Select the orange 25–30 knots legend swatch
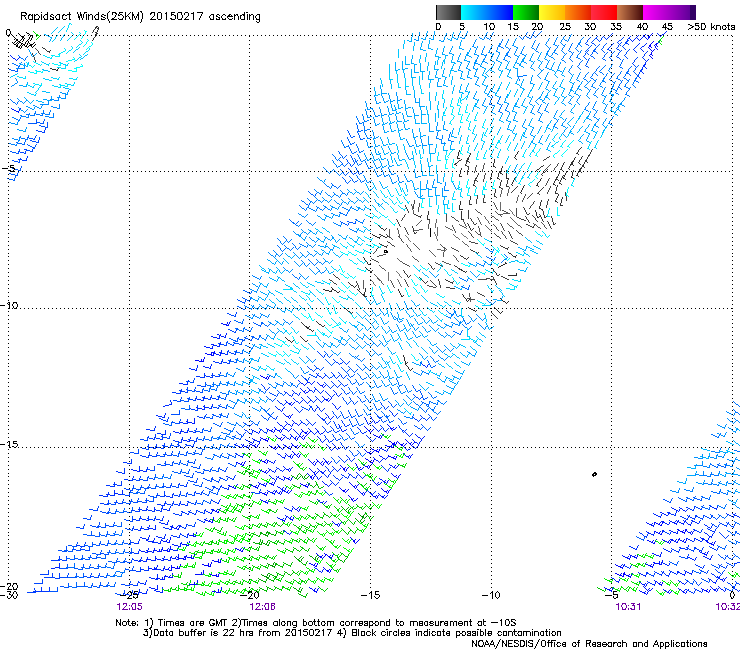 (578, 12)
